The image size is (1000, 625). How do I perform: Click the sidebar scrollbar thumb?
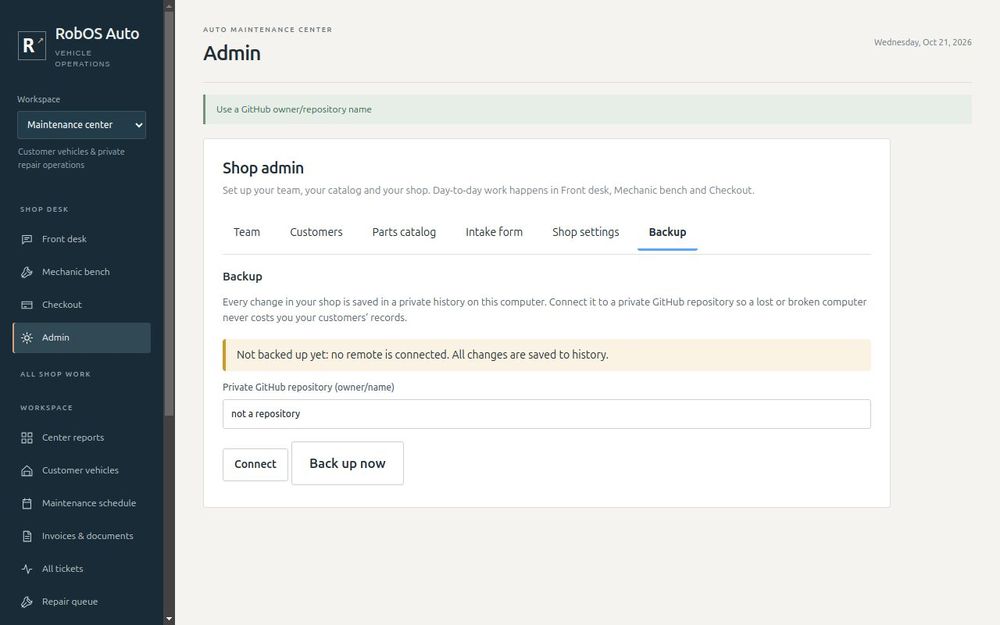pyautogui.click(x=169, y=214)
